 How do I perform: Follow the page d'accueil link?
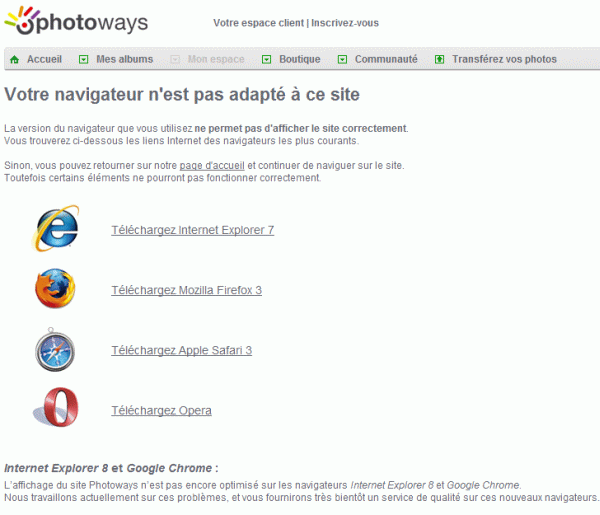[212, 166]
